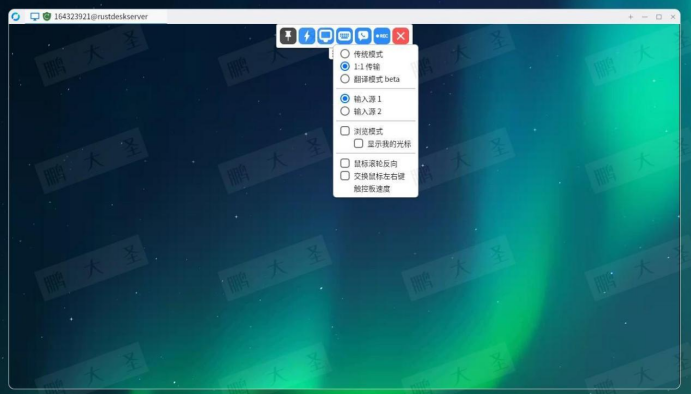
Task: Choose 输入源 2 radio button
Action: coord(345,111)
